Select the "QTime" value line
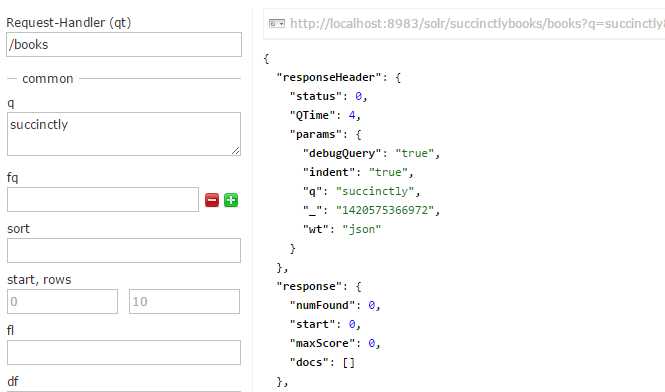665x392 pixels. (325, 115)
